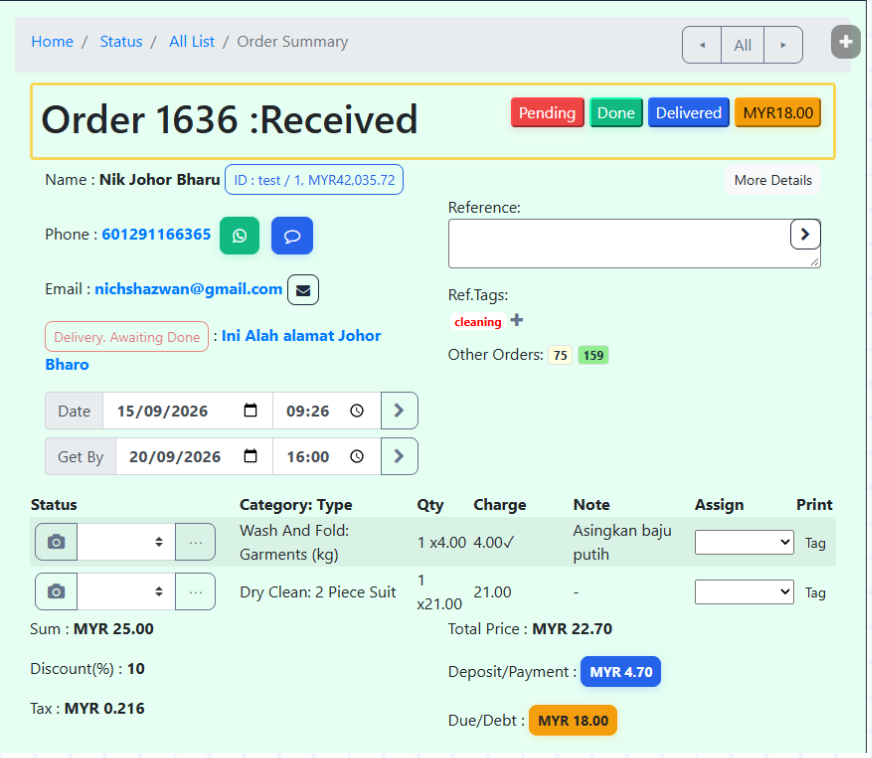Go to previous order arrow

pyautogui.click(x=702, y=45)
